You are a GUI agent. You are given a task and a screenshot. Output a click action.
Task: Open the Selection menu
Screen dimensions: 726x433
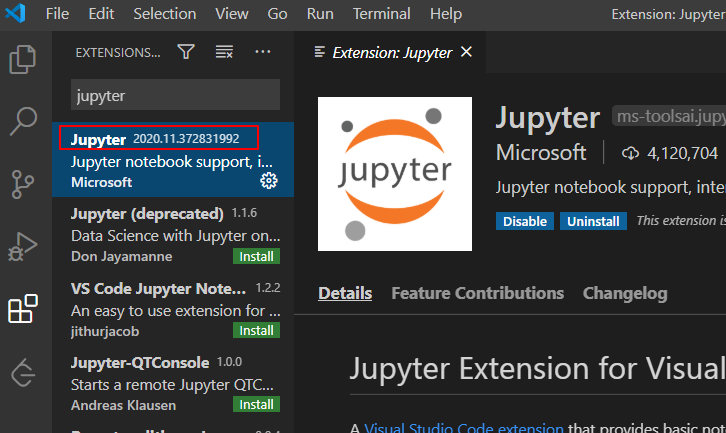coord(165,14)
